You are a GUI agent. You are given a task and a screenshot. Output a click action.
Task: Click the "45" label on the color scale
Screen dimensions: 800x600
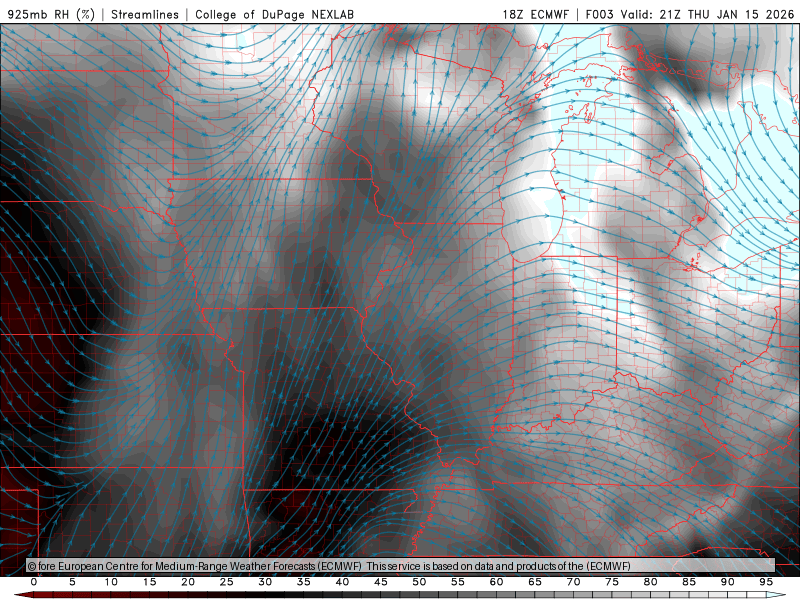click(381, 582)
